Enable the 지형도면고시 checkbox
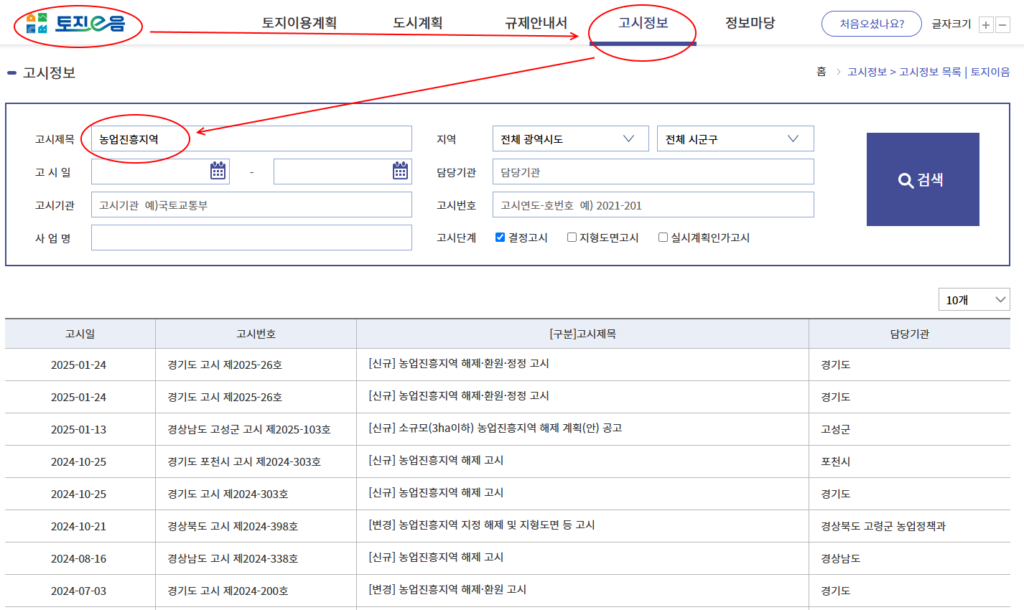Screen dimensions: 1024x610 [x=572, y=238]
